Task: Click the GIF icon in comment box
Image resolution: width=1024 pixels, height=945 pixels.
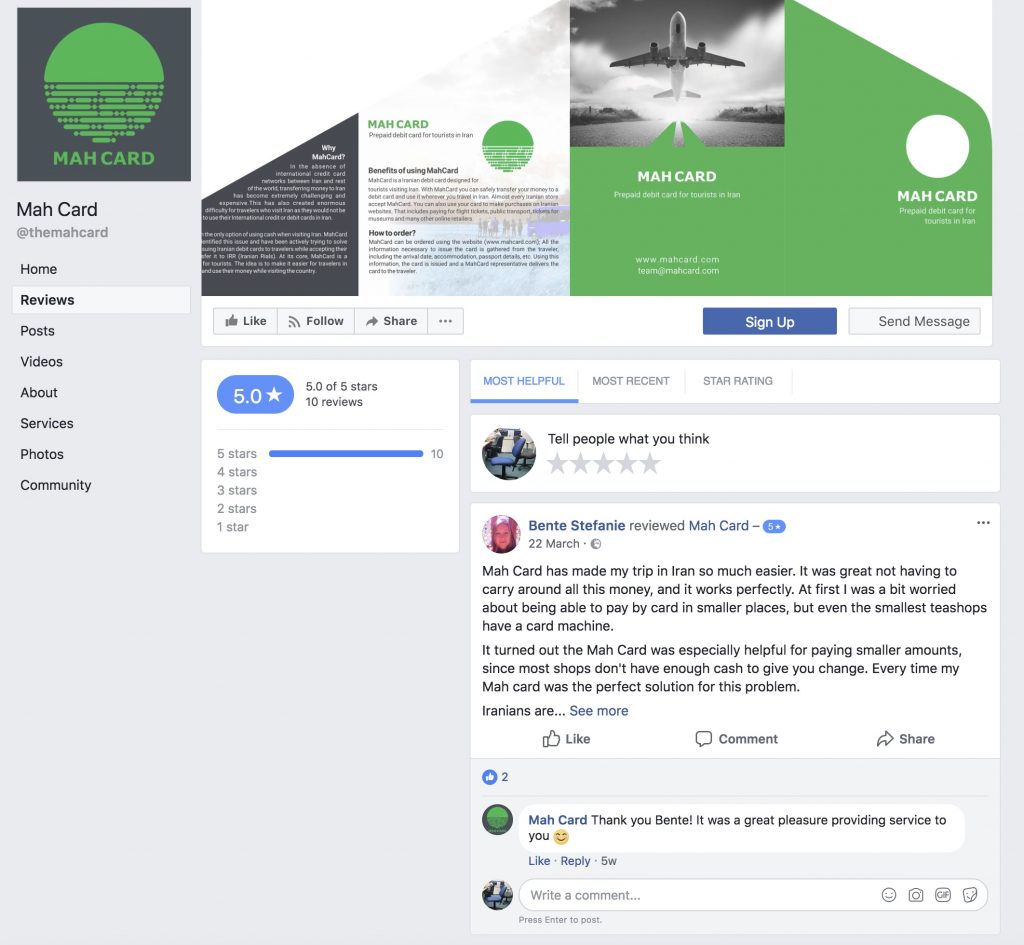Action: [x=942, y=895]
